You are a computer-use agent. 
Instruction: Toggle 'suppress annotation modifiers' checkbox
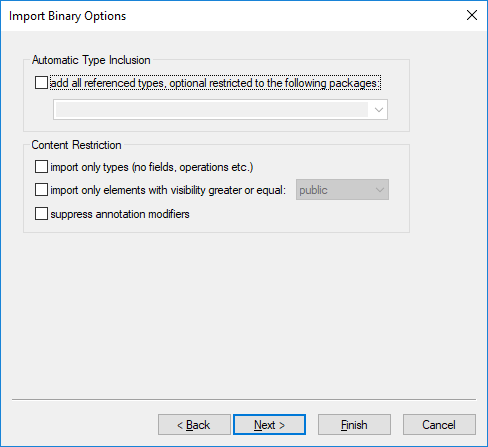pyautogui.click(x=41, y=214)
